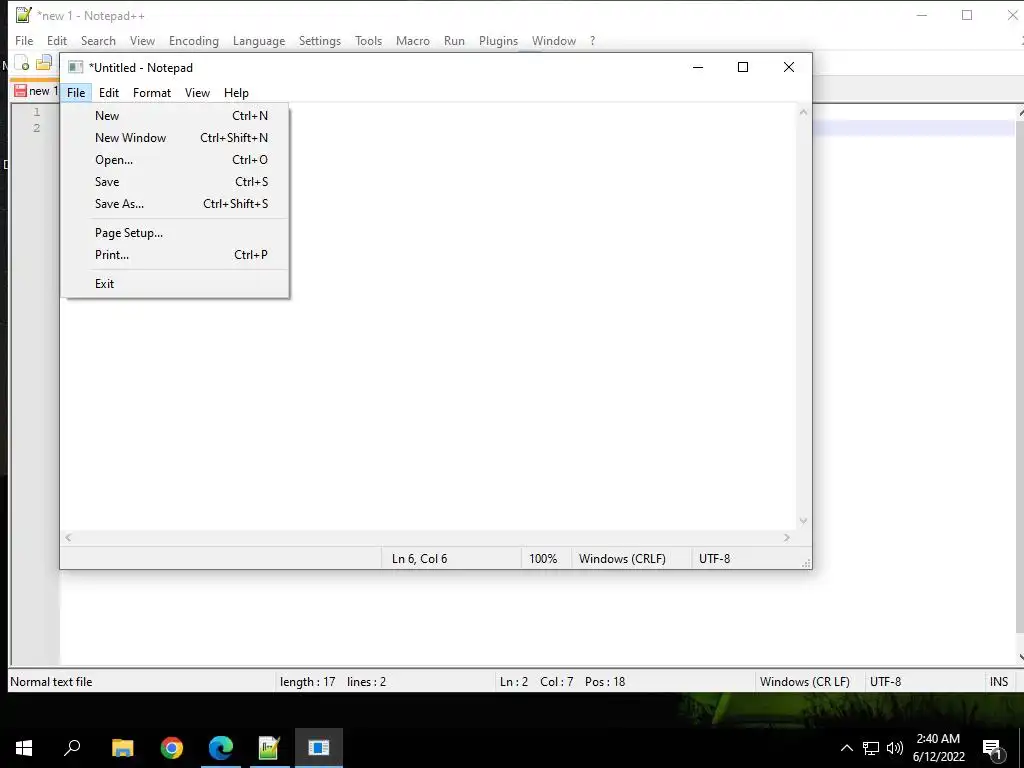The image size is (1024, 768).
Task: Open Notepad++ Search menu
Action: (98, 40)
